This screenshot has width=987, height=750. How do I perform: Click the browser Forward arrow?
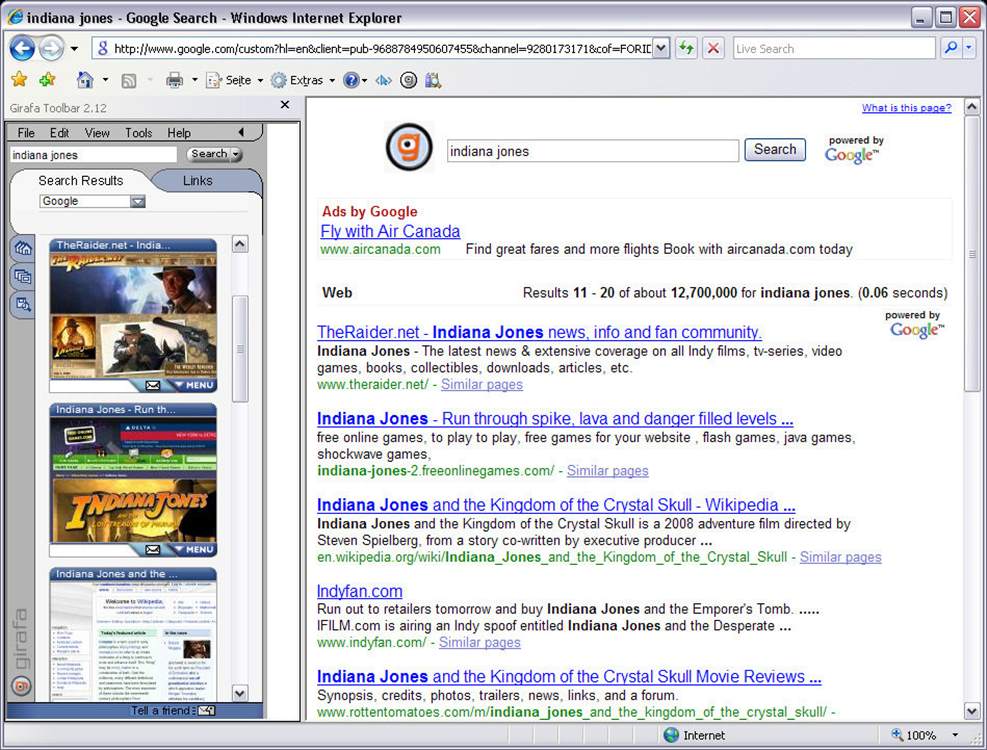[x=52, y=48]
